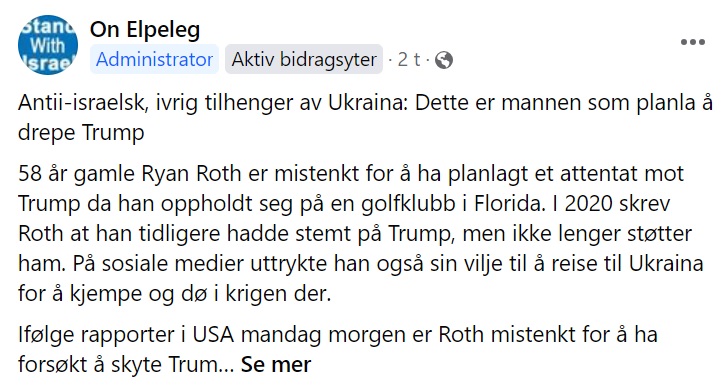Open On Elpeleg's profile name link
Screen dimensions: 725x392
[145, 30]
